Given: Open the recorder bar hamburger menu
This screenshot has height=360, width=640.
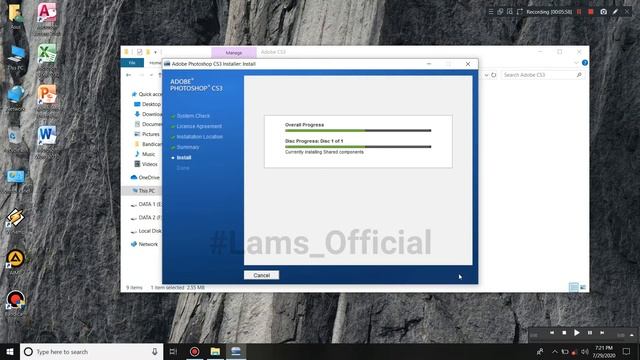Looking at the screenshot, I should coord(491,12).
